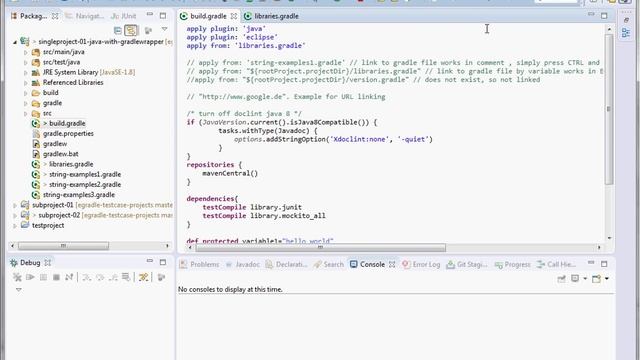Screen dimensions: 640x360
Task: Click the Disconnect debug icon
Action: click(x=69, y=278)
